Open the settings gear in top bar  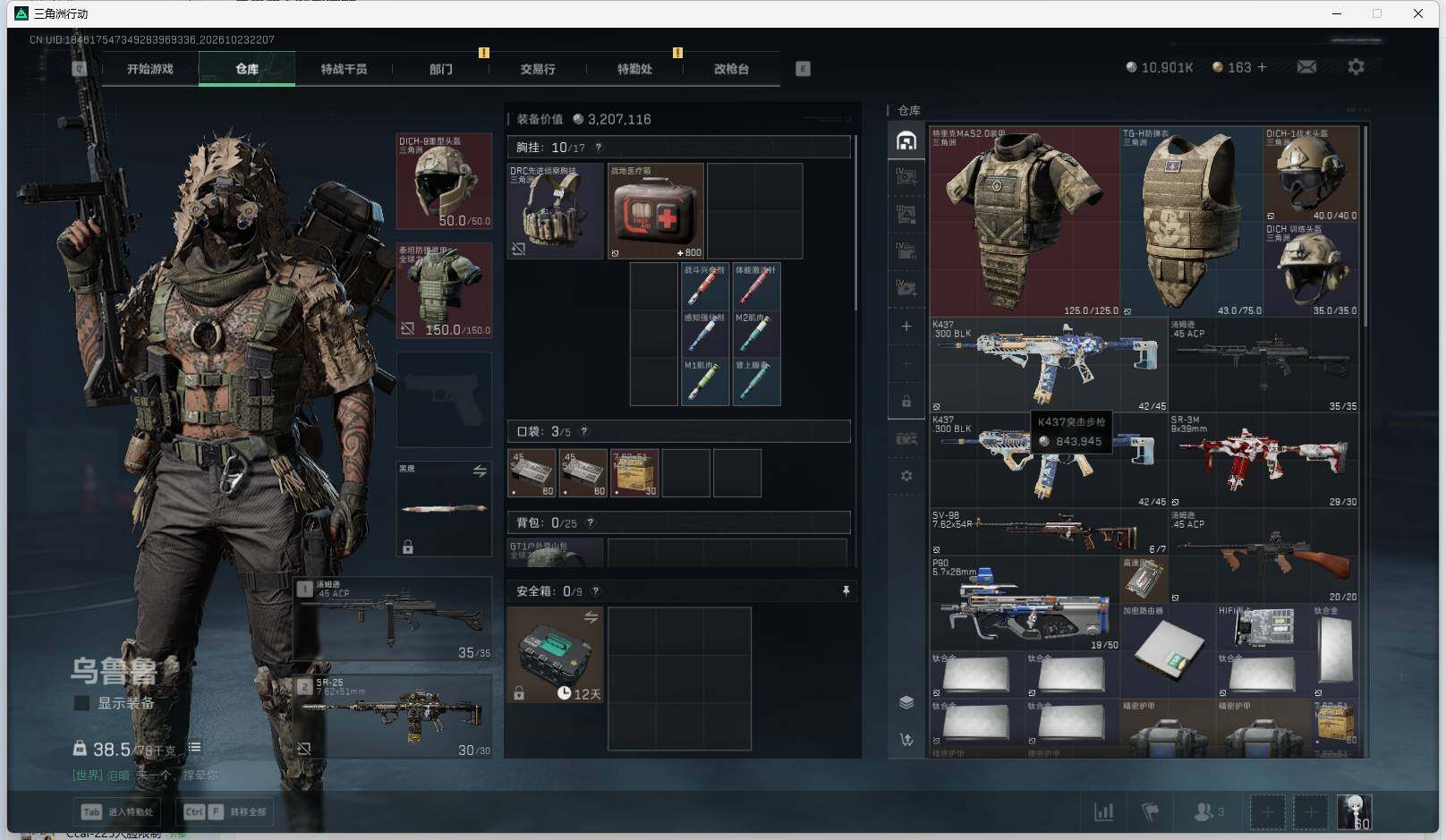tap(1356, 67)
